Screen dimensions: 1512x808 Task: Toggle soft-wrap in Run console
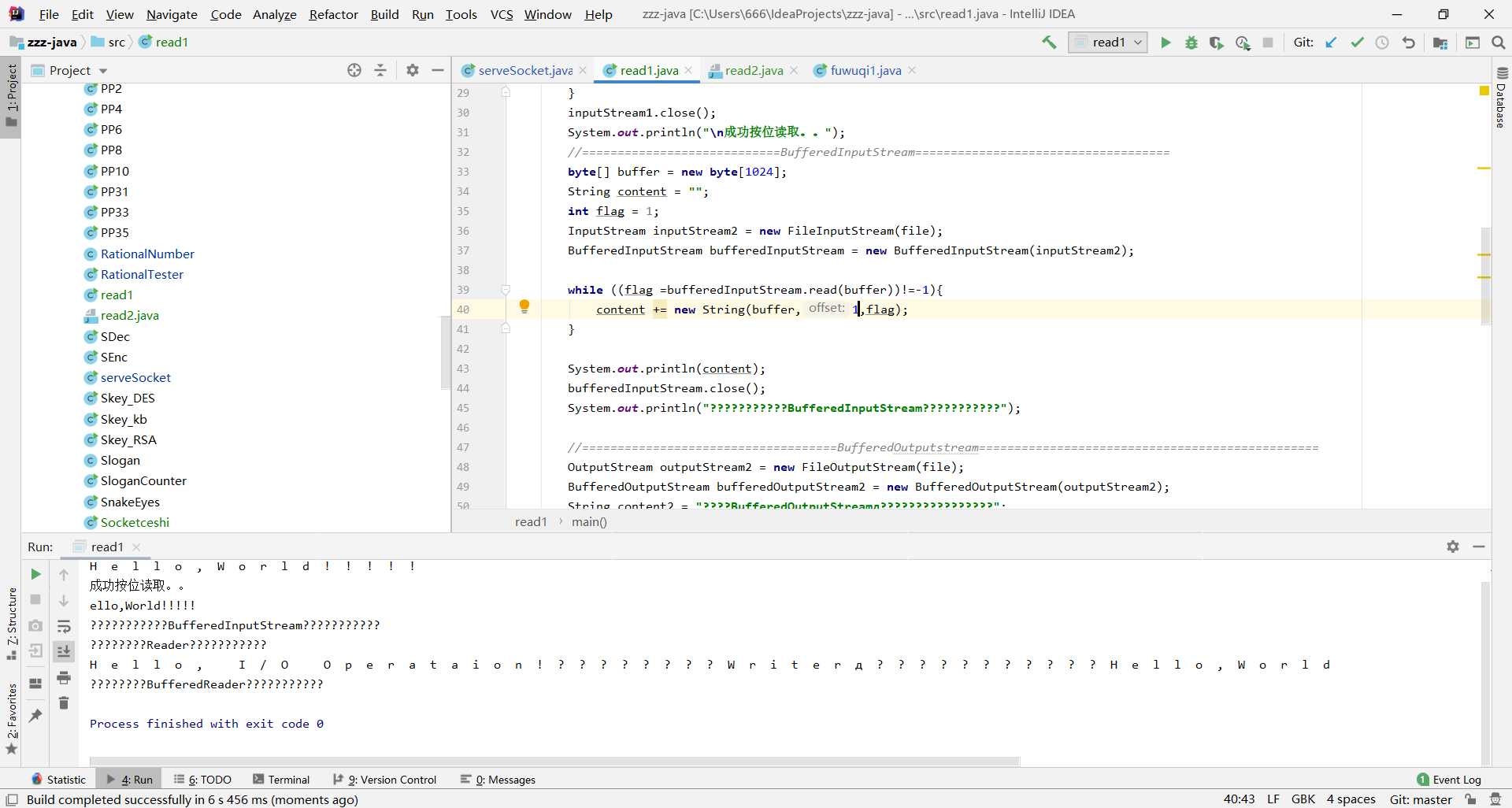coord(64,626)
